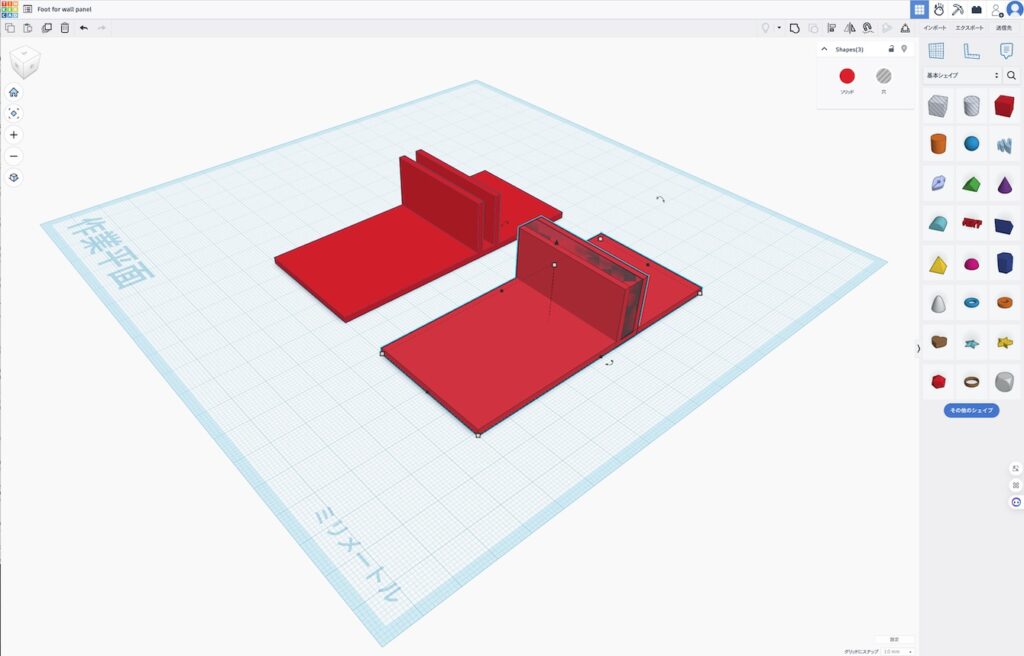
Task: Click the Duplicate and repeat icon
Action: [47, 28]
